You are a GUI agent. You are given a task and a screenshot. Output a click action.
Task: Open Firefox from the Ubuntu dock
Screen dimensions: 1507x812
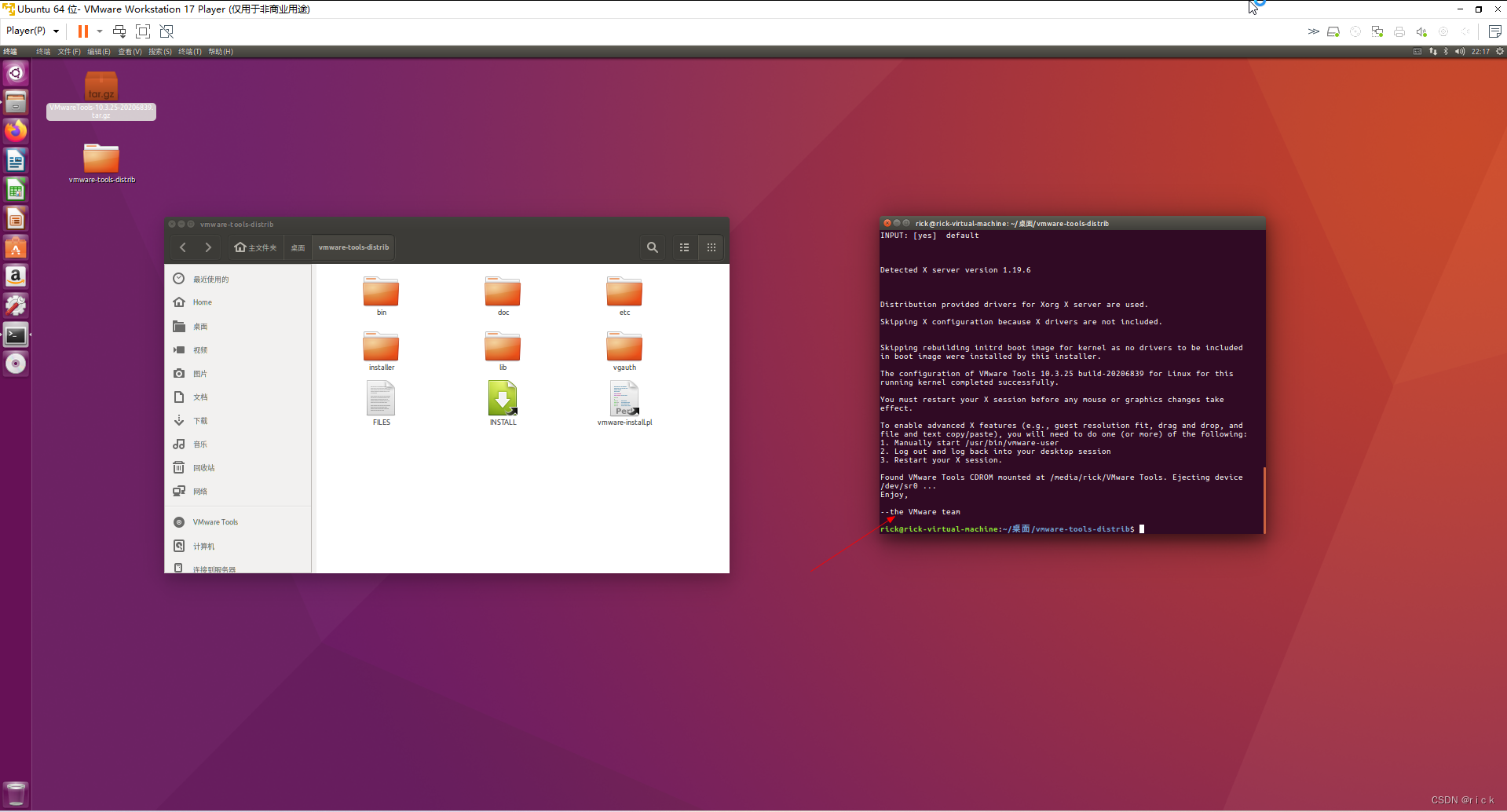point(16,130)
